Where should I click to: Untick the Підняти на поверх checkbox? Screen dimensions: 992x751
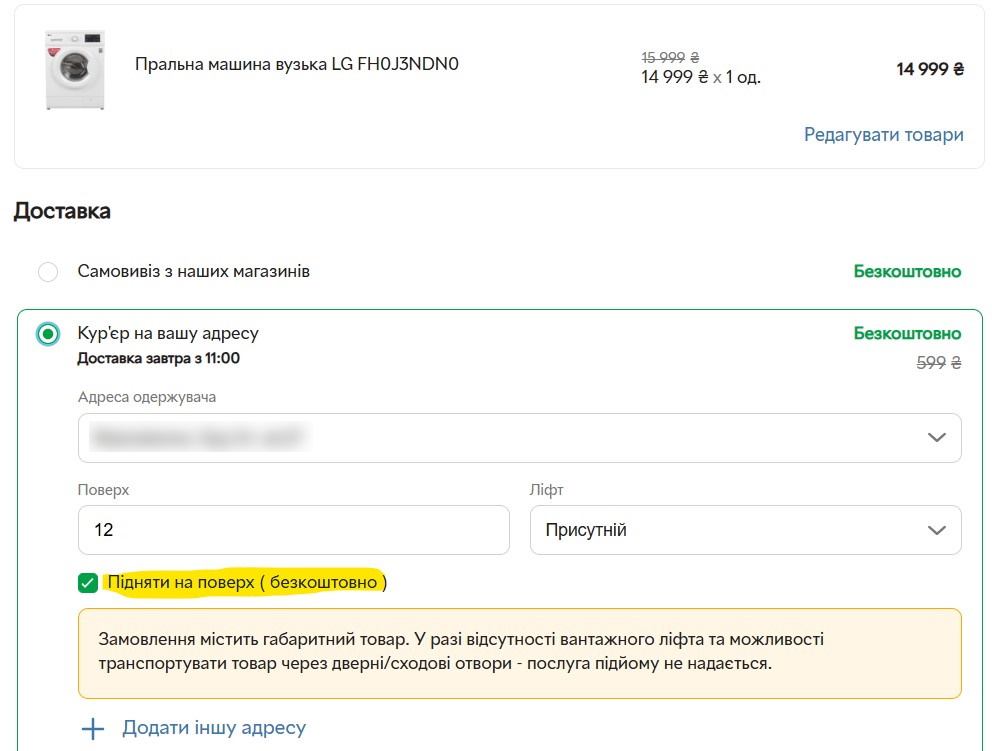coord(88,583)
